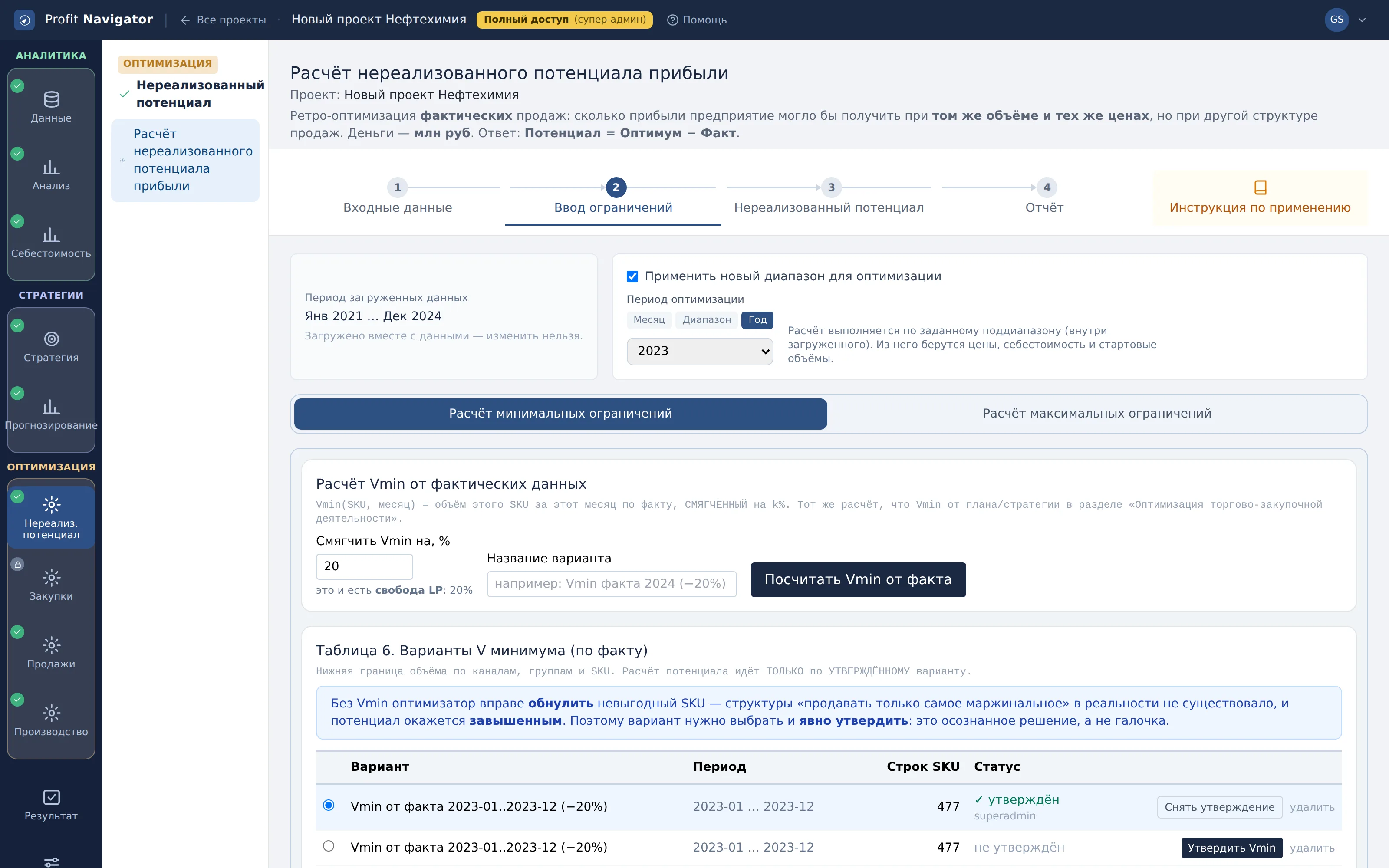1389x868 pixels.
Task: Go to step 4 Отчёт
Action: point(1045,197)
